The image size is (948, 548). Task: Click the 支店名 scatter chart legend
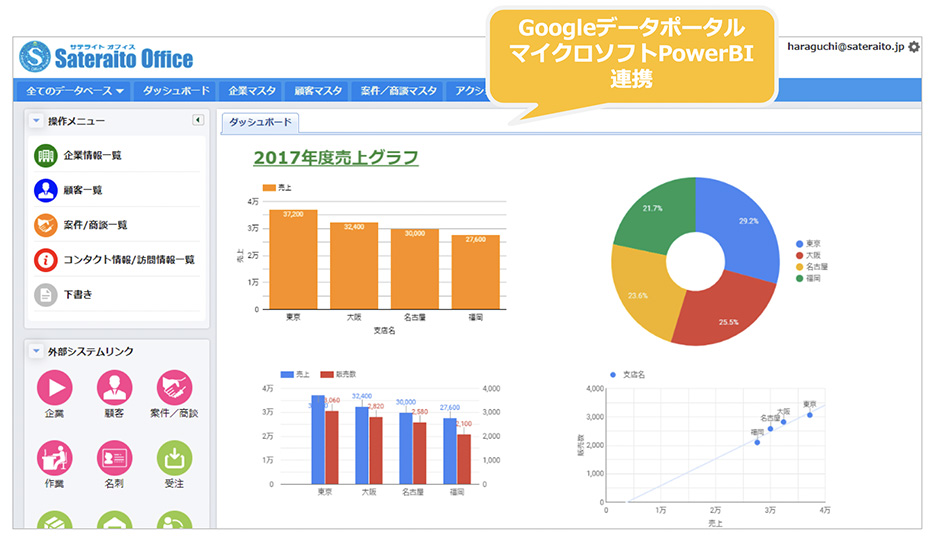628,375
